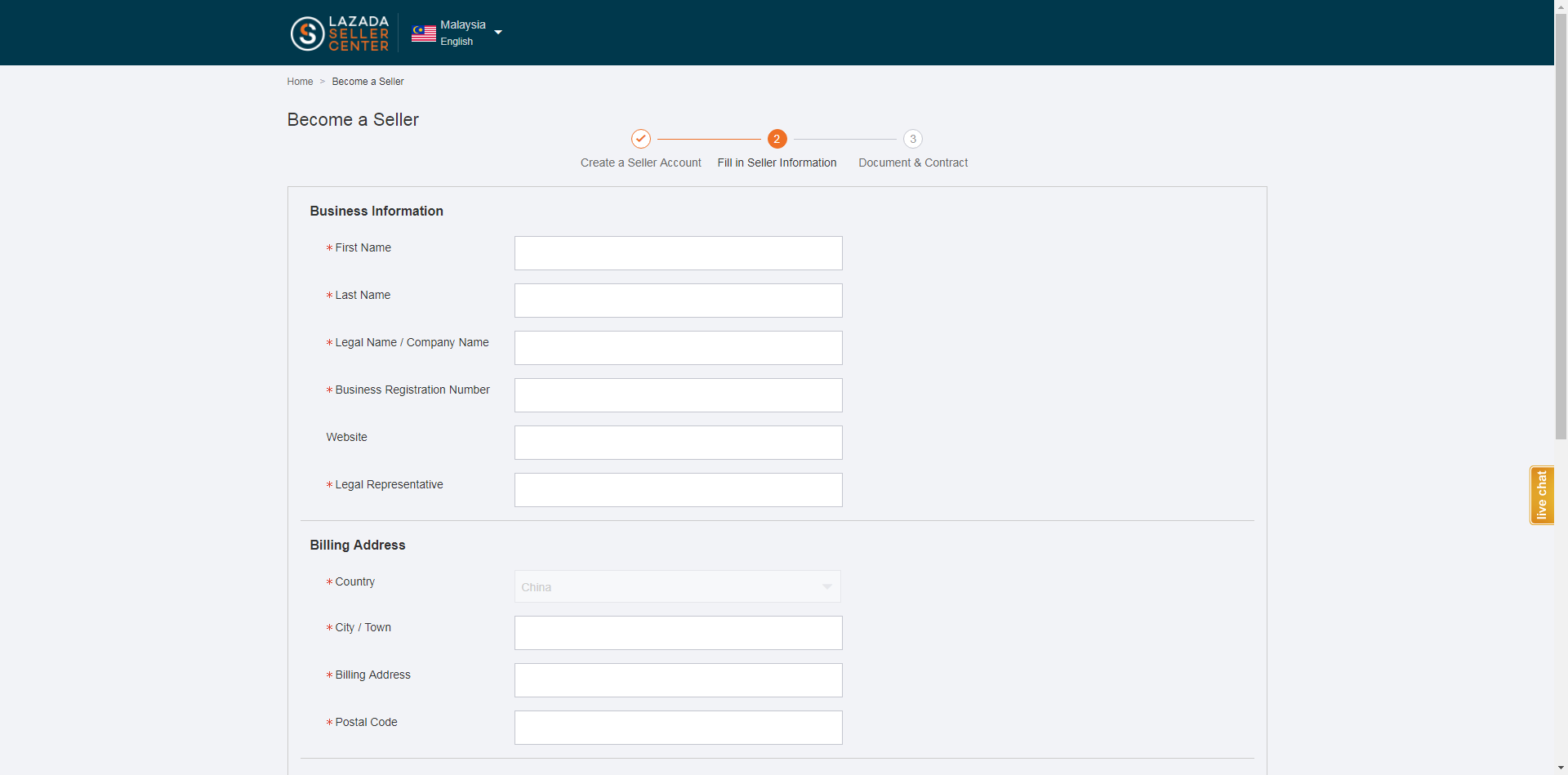Click the Become a Seller breadcrumb text

[367, 82]
